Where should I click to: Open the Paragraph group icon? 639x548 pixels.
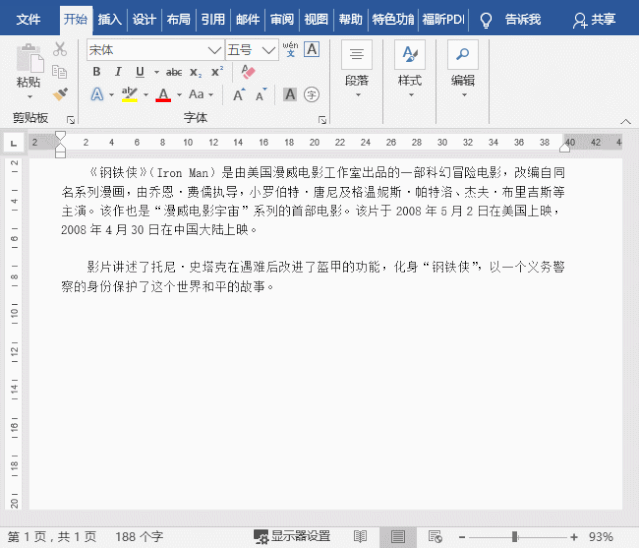(x=357, y=54)
